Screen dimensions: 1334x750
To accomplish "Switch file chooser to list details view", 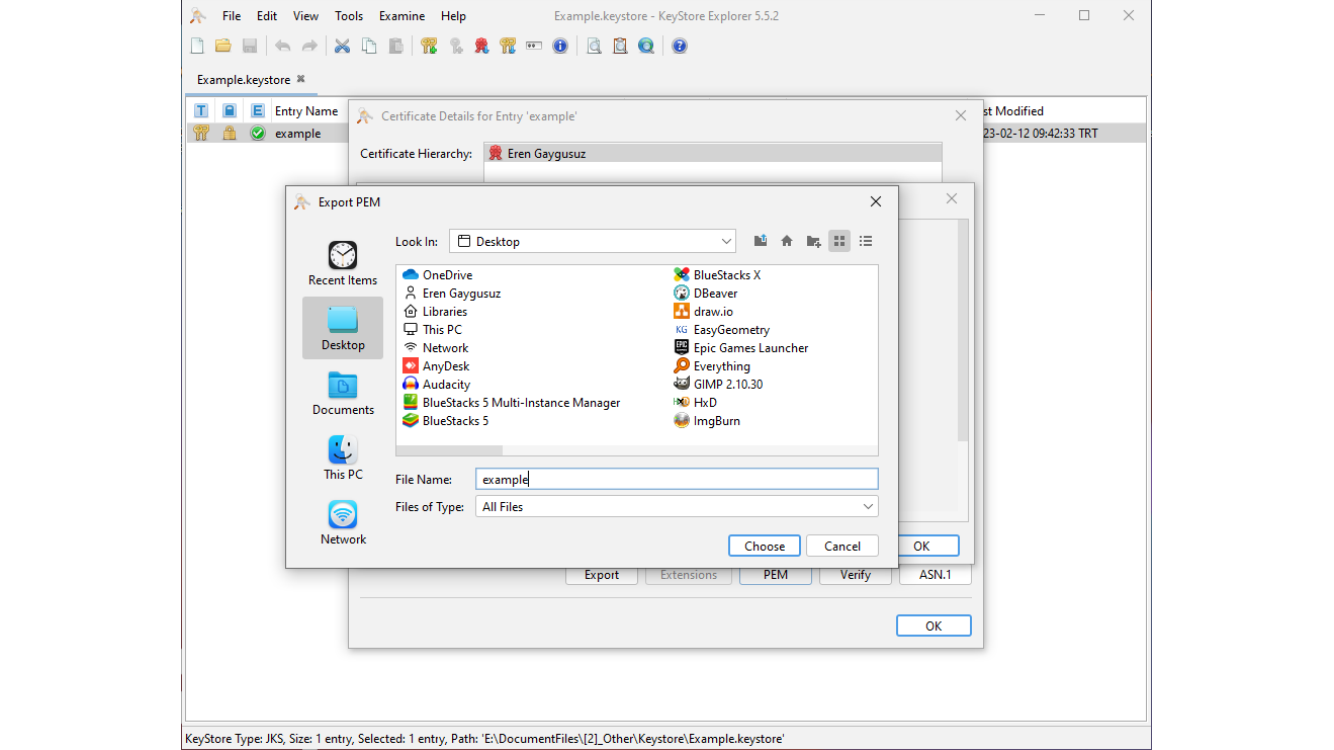I will pyautogui.click(x=866, y=241).
